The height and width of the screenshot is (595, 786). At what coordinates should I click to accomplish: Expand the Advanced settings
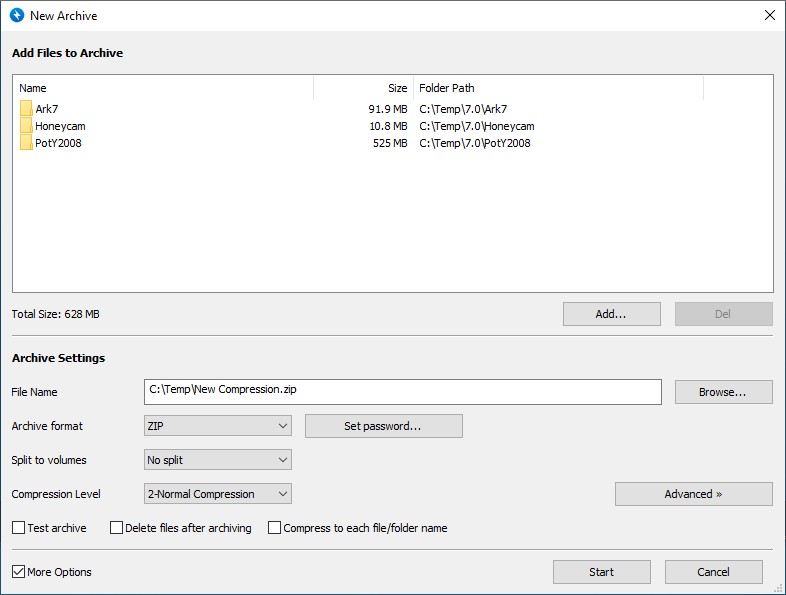[x=693, y=494]
